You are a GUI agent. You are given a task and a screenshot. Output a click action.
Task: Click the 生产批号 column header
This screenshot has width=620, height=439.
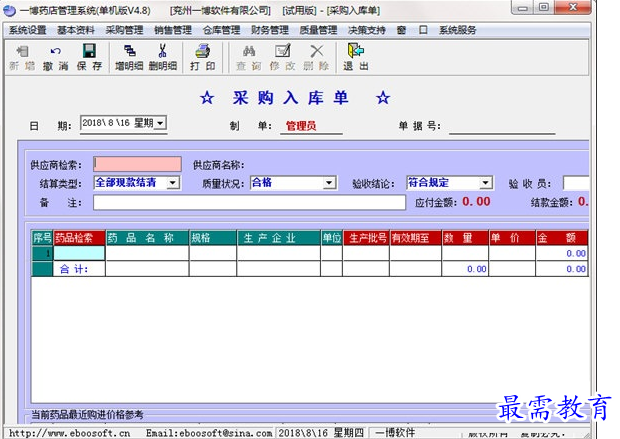point(366,238)
